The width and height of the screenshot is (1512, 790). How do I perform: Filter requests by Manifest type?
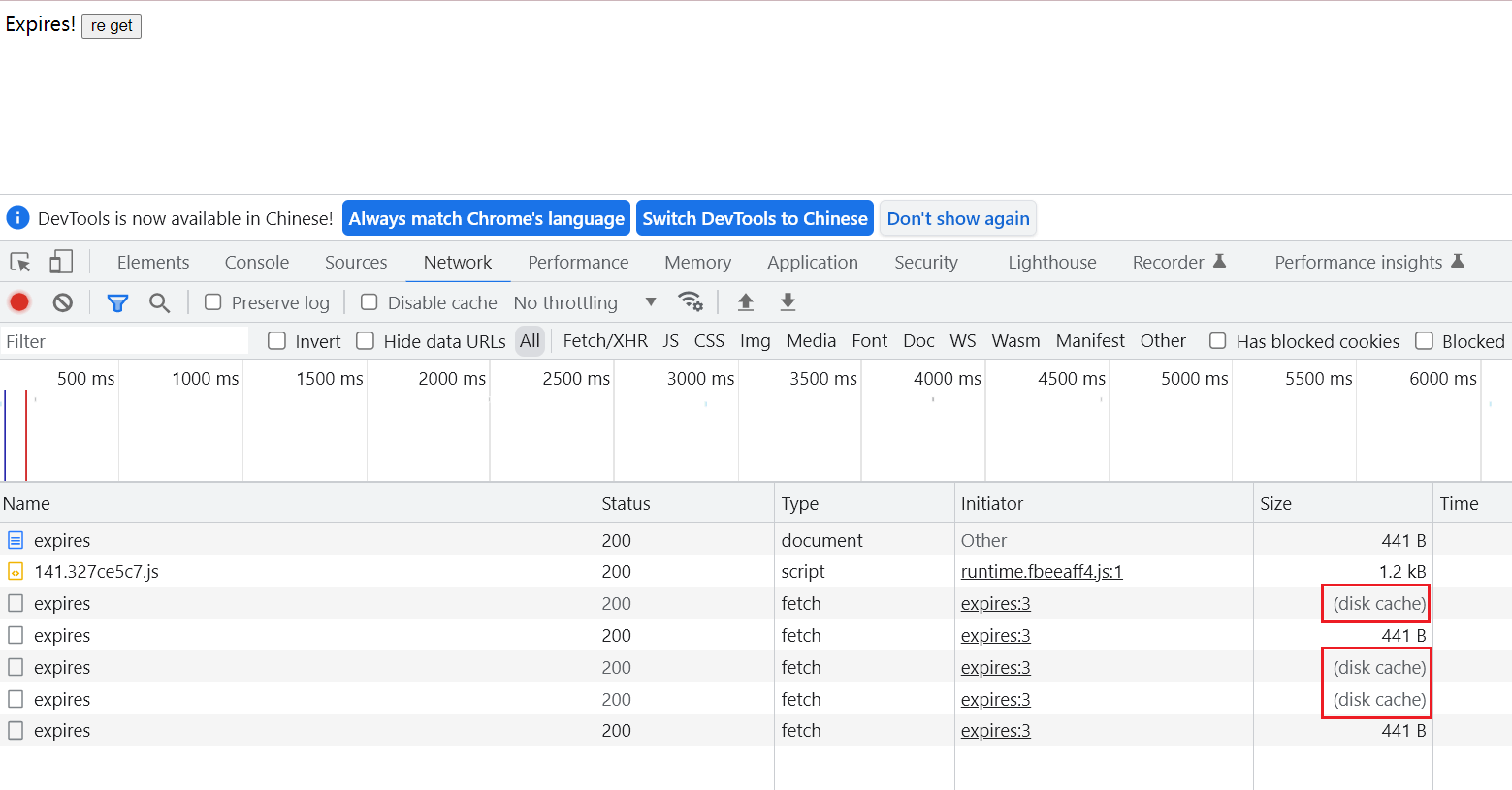click(1090, 341)
